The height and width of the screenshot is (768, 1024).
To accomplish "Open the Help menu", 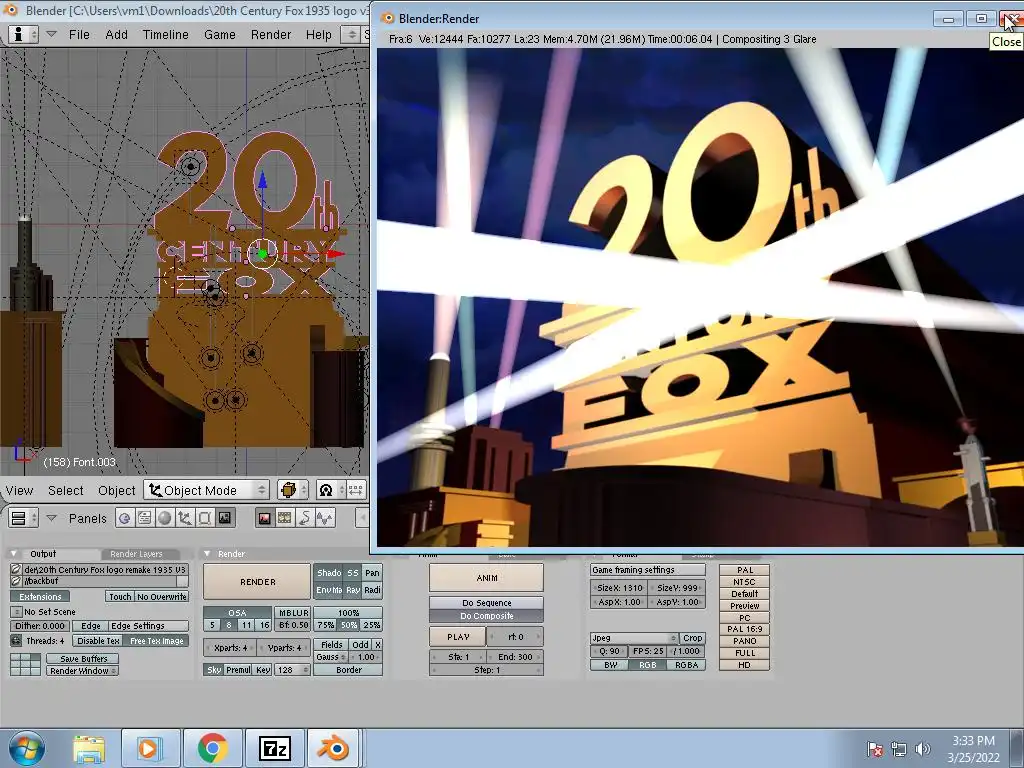I will (x=318, y=35).
